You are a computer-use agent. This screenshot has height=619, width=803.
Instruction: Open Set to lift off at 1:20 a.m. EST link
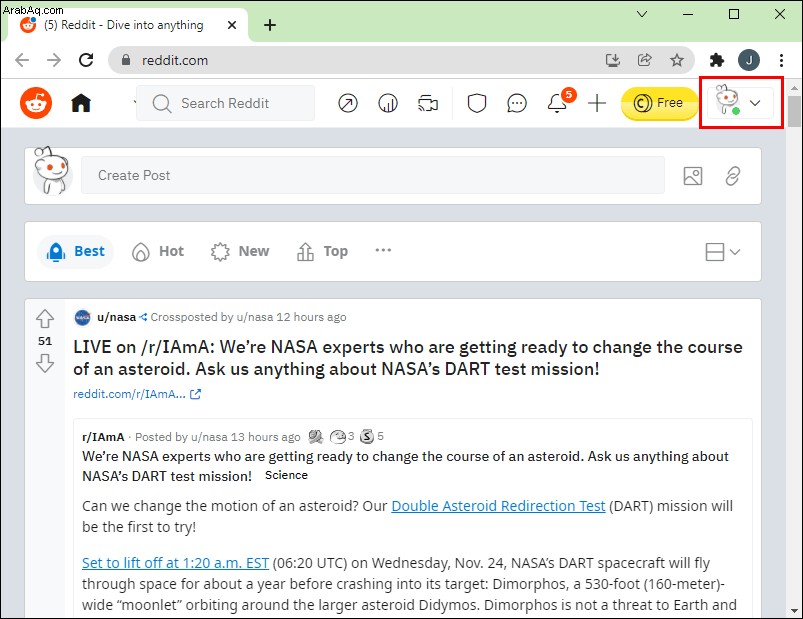(175, 563)
